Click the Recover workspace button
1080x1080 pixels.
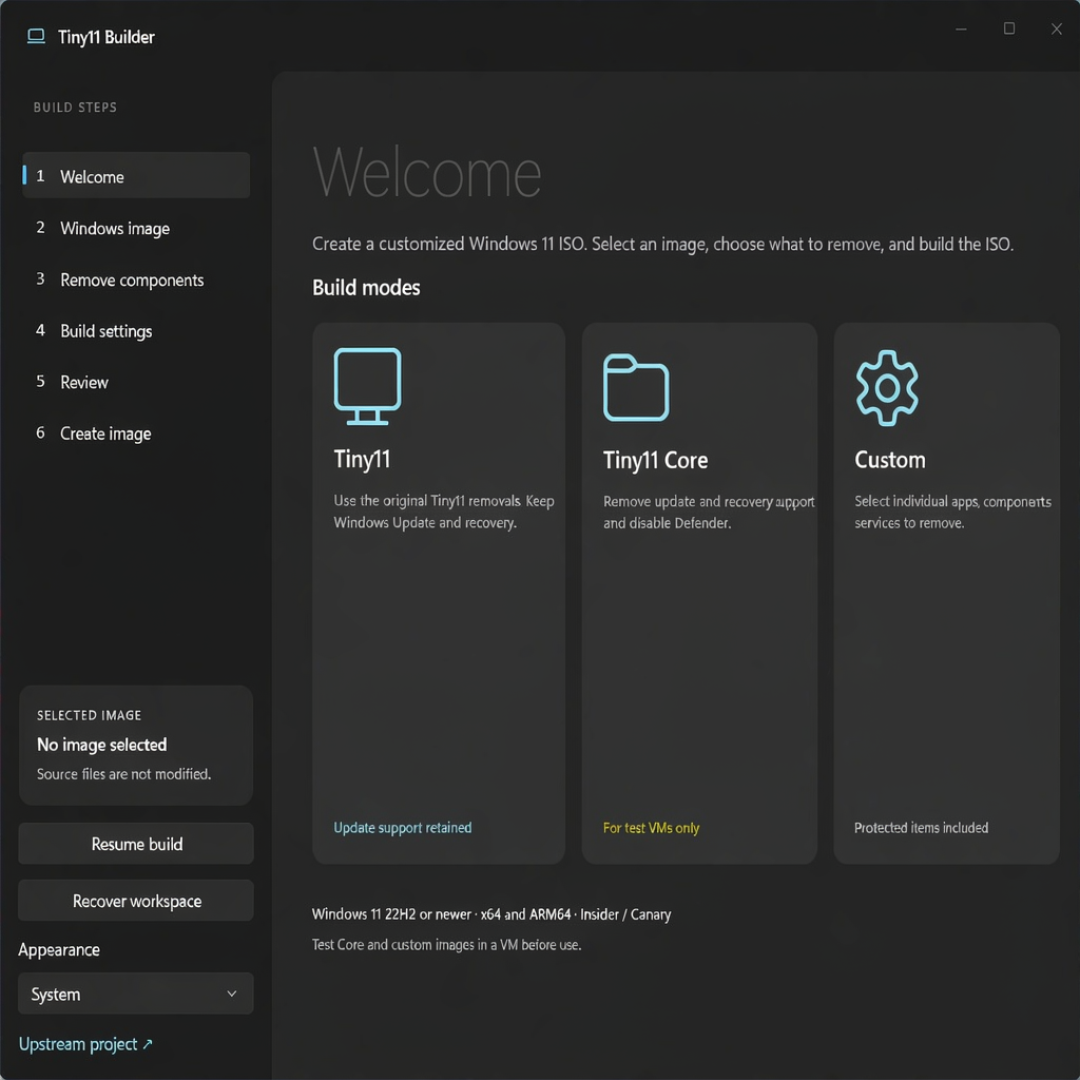[136, 901]
